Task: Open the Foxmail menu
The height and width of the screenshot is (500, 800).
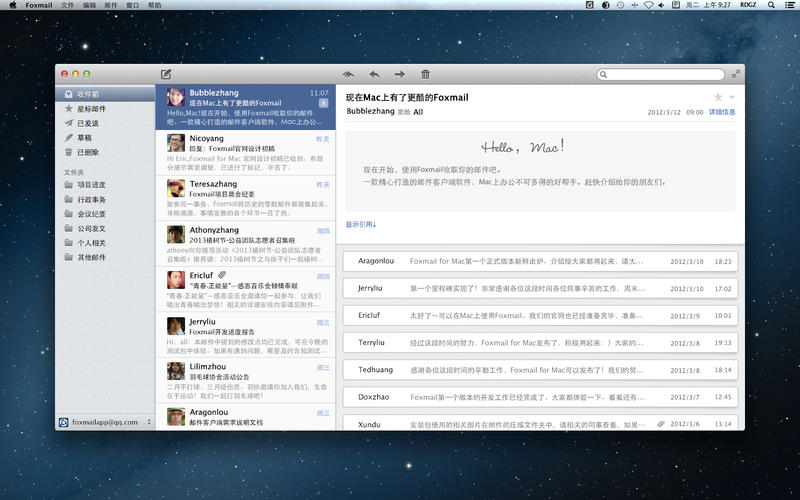Action: tap(39, 5)
